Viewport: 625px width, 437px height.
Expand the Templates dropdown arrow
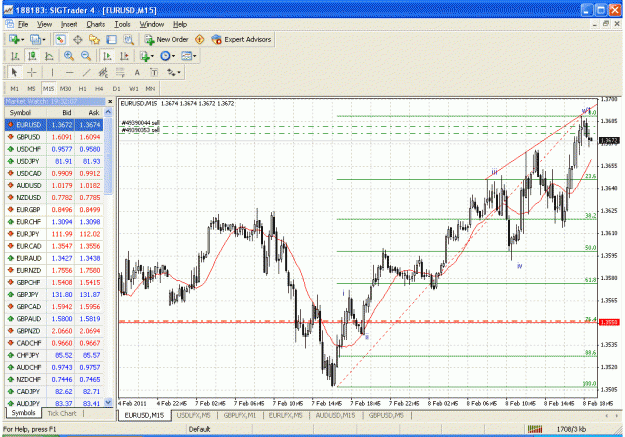click(x=195, y=57)
